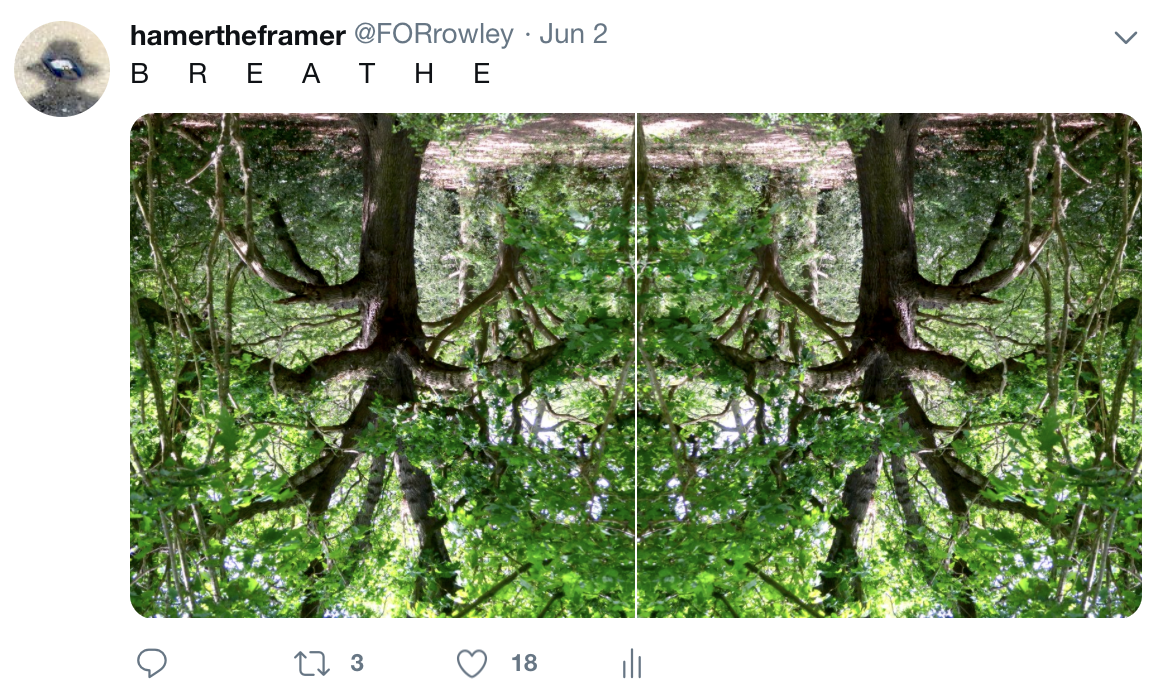Open hamertheframer's profile avatar
This screenshot has width=1155, height=692.
coord(62,69)
